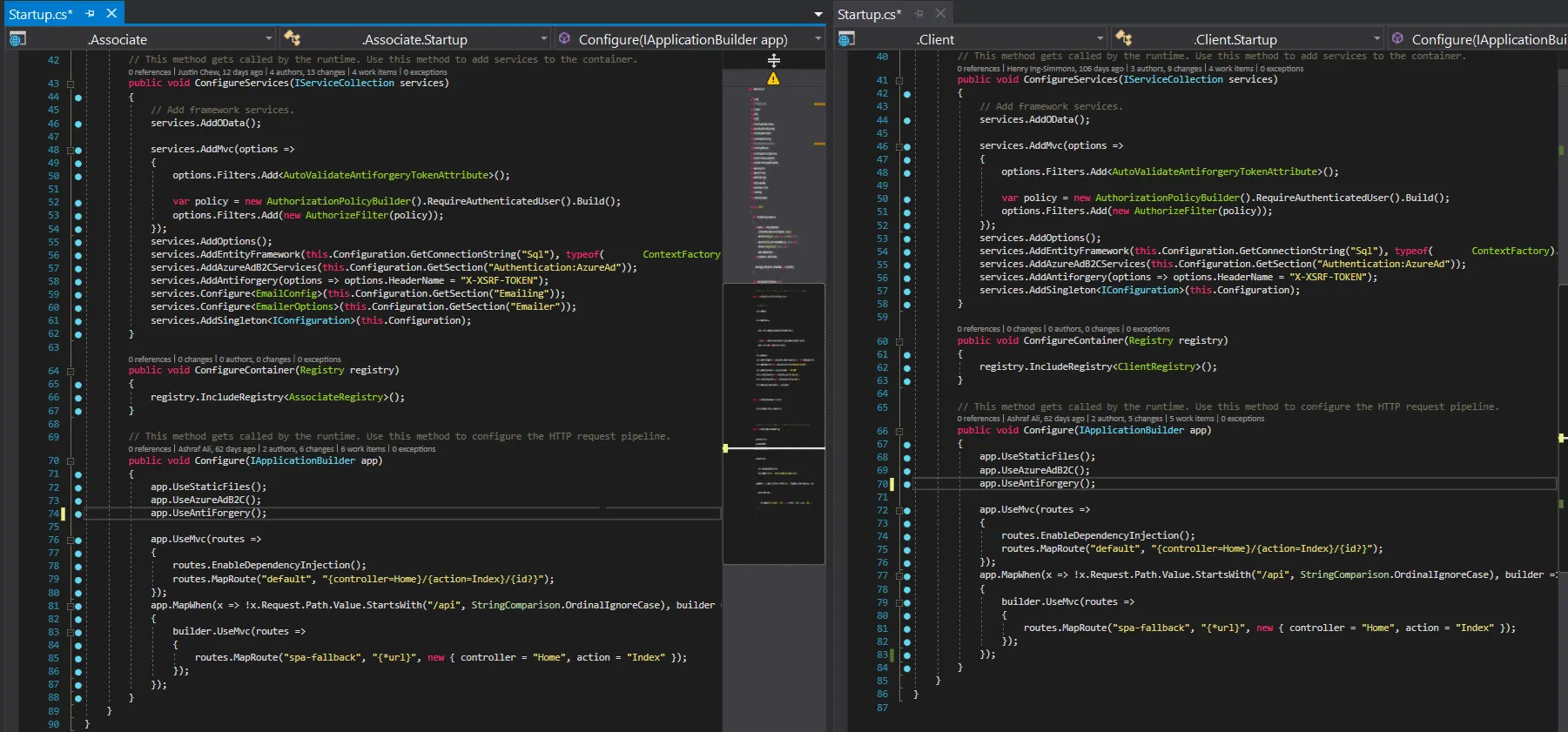Pin the left Startup.cs tab
The width and height of the screenshot is (1568, 732).
pyautogui.click(x=90, y=14)
